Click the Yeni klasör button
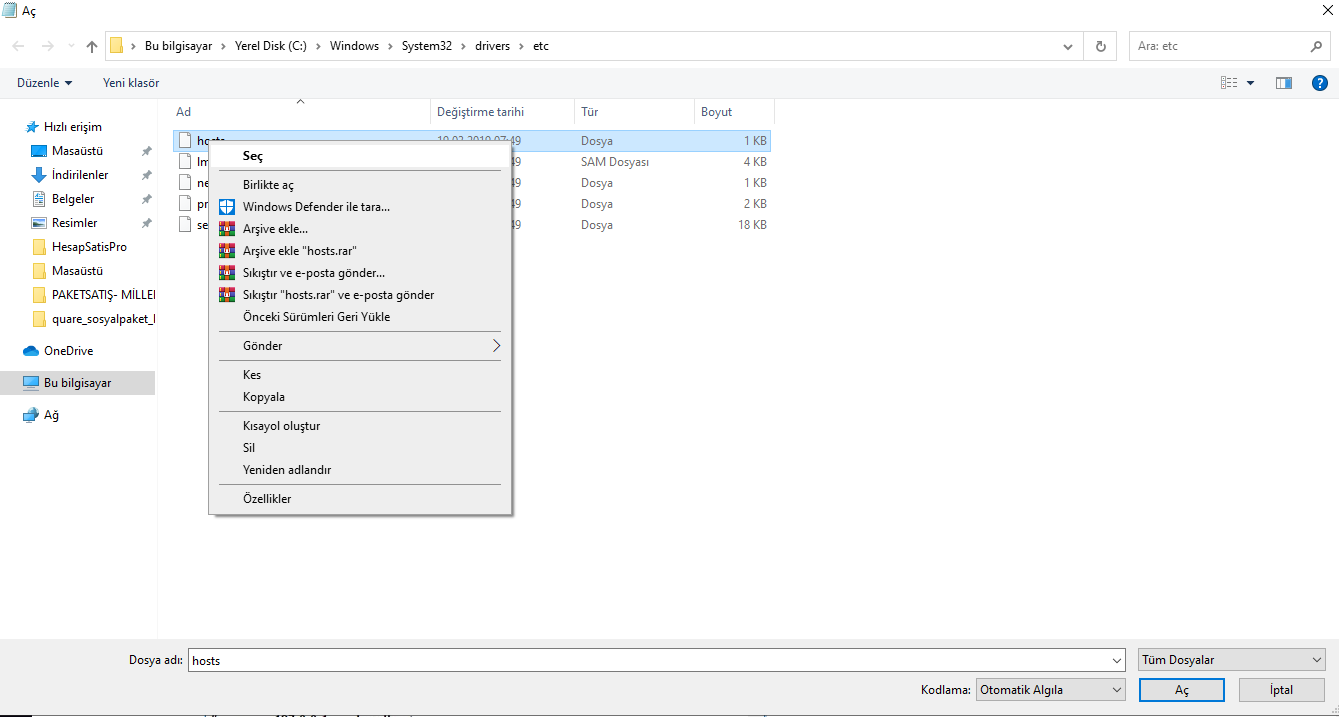 pos(131,83)
